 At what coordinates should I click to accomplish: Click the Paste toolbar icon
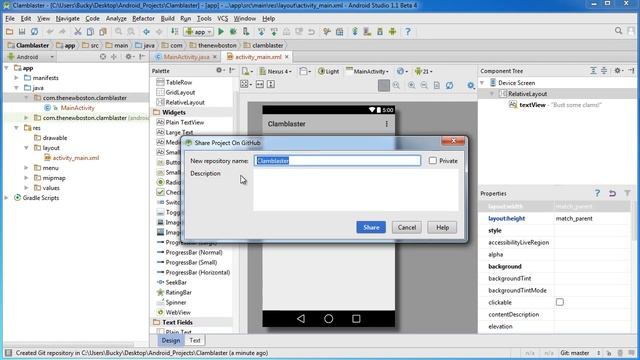[x=103, y=31]
